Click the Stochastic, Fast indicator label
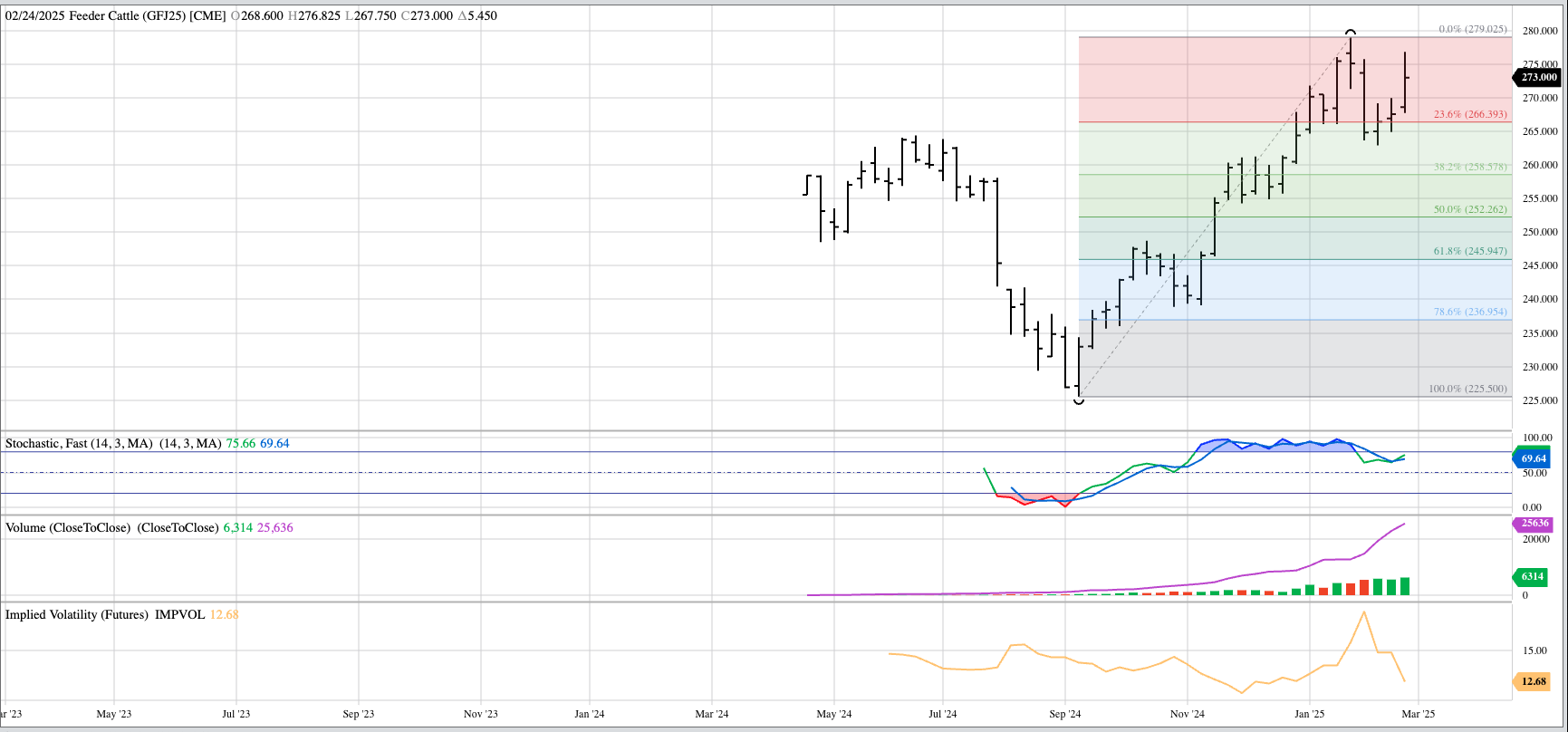Image resolution: width=1568 pixels, height=732 pixels. [x=80, y=443]
